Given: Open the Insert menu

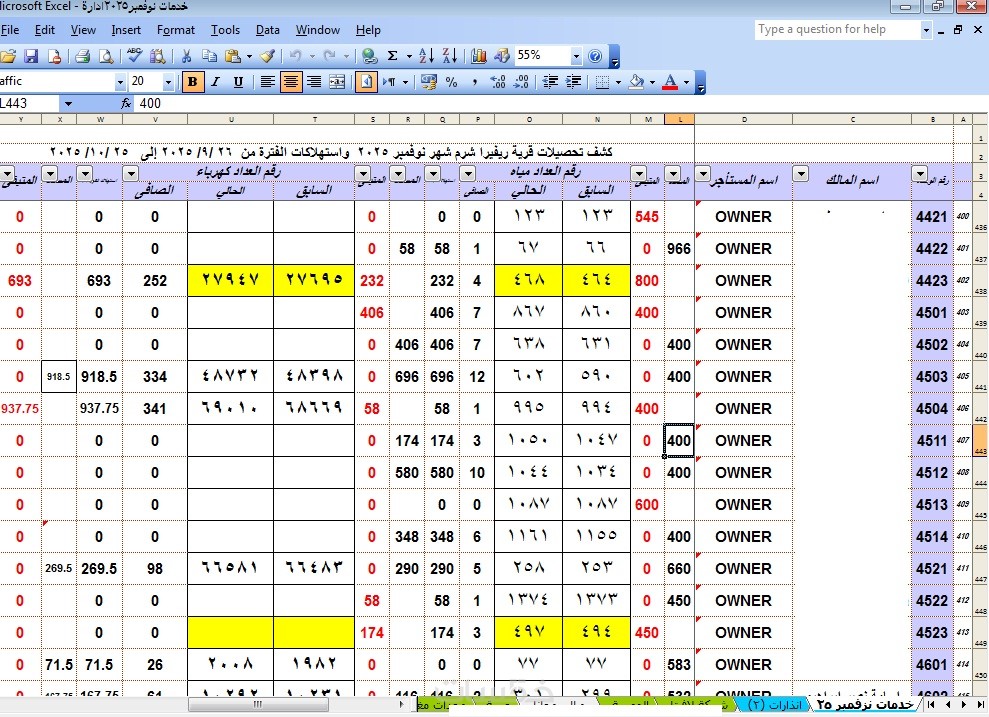Looking at the screenshot, I should click(126, 30).
